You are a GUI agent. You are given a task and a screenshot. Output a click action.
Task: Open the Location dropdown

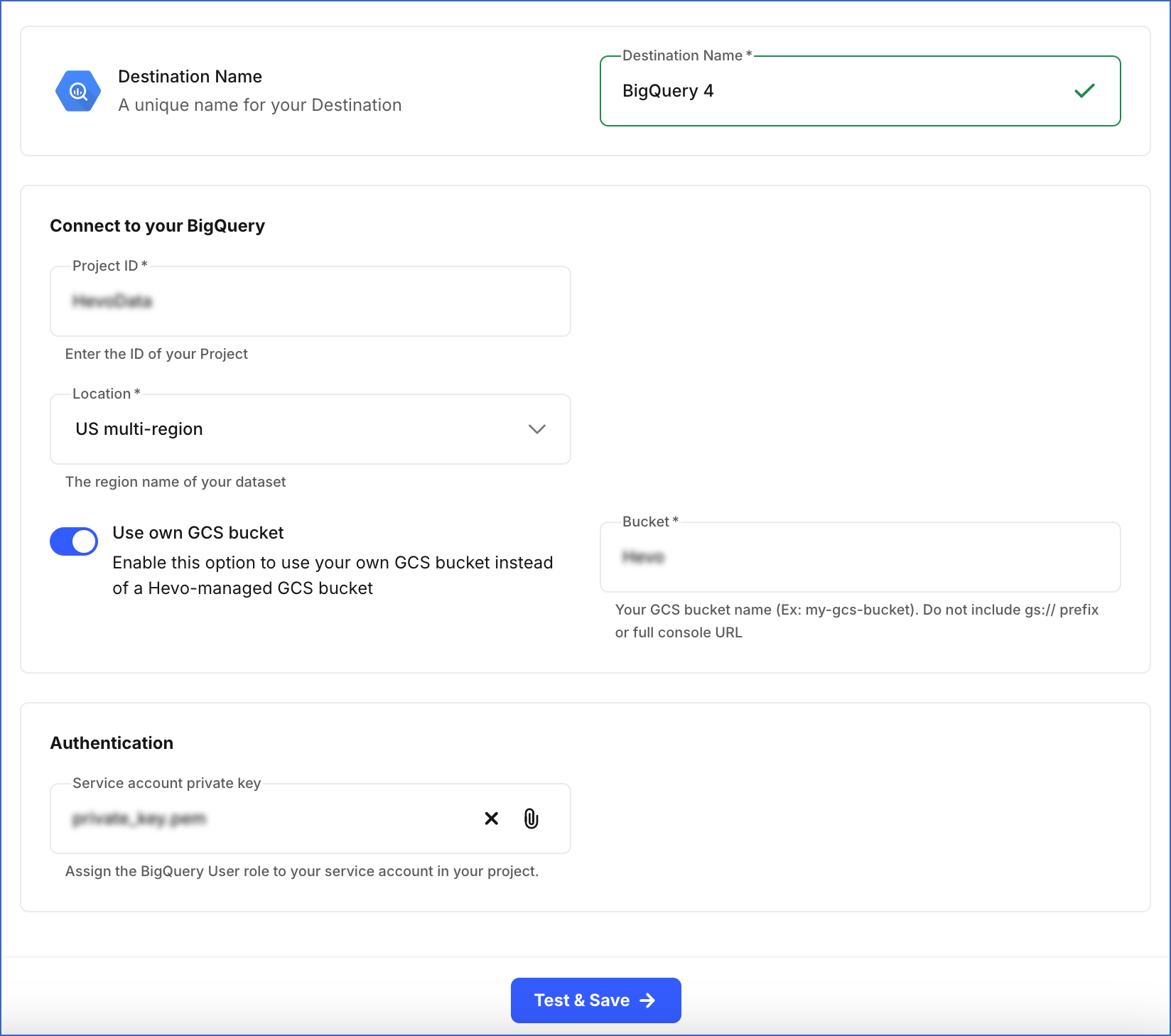311,429
